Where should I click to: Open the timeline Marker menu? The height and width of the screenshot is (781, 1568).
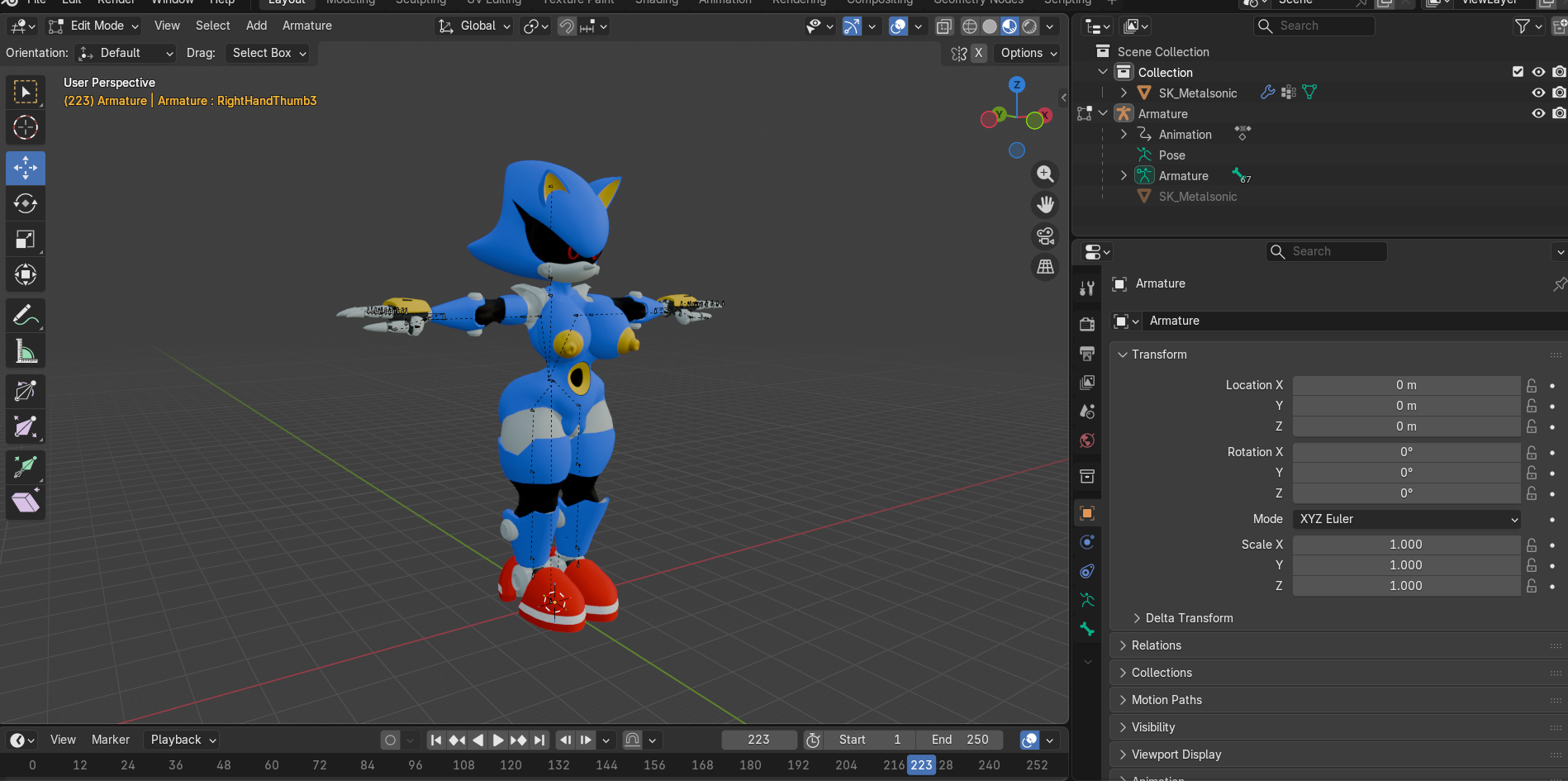coord(111,740)
